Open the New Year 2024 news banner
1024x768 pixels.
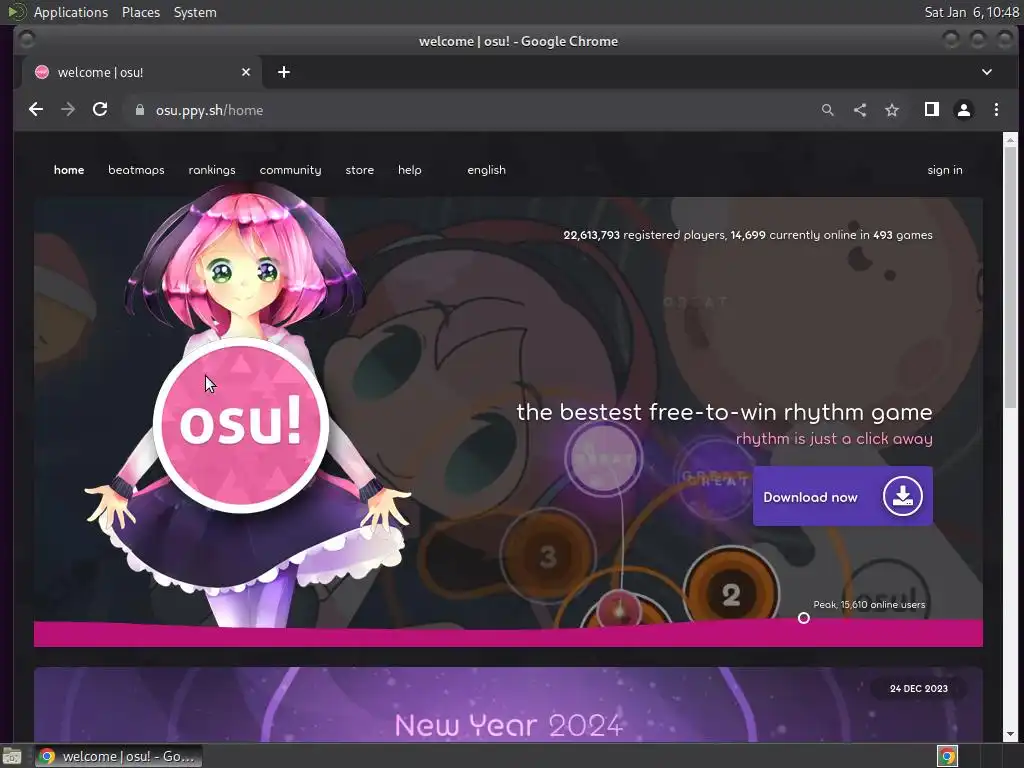tap(508, 705)
